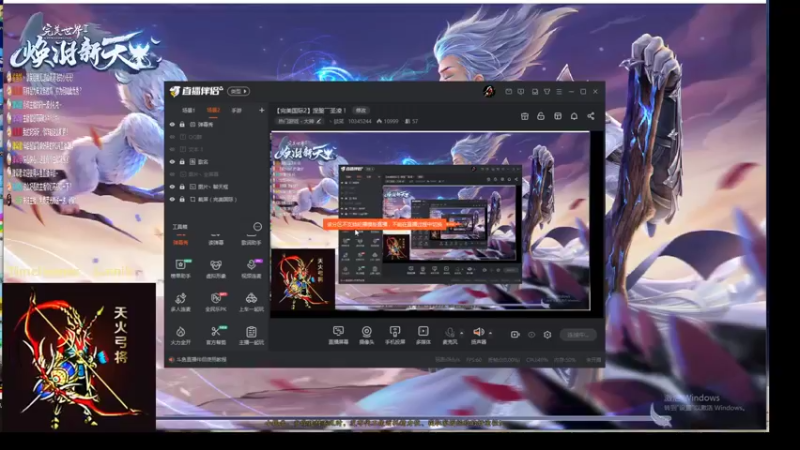Select the 截屏（完美国际）source row
Viewport: 800px width, 450px height.
coord(218,199)
